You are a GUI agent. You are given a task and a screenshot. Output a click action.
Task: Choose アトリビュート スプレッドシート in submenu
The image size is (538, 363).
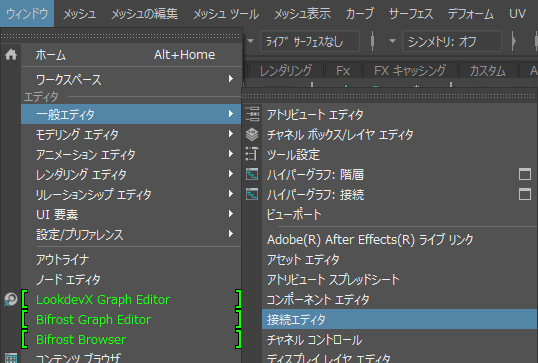click(x=400, y=279)
